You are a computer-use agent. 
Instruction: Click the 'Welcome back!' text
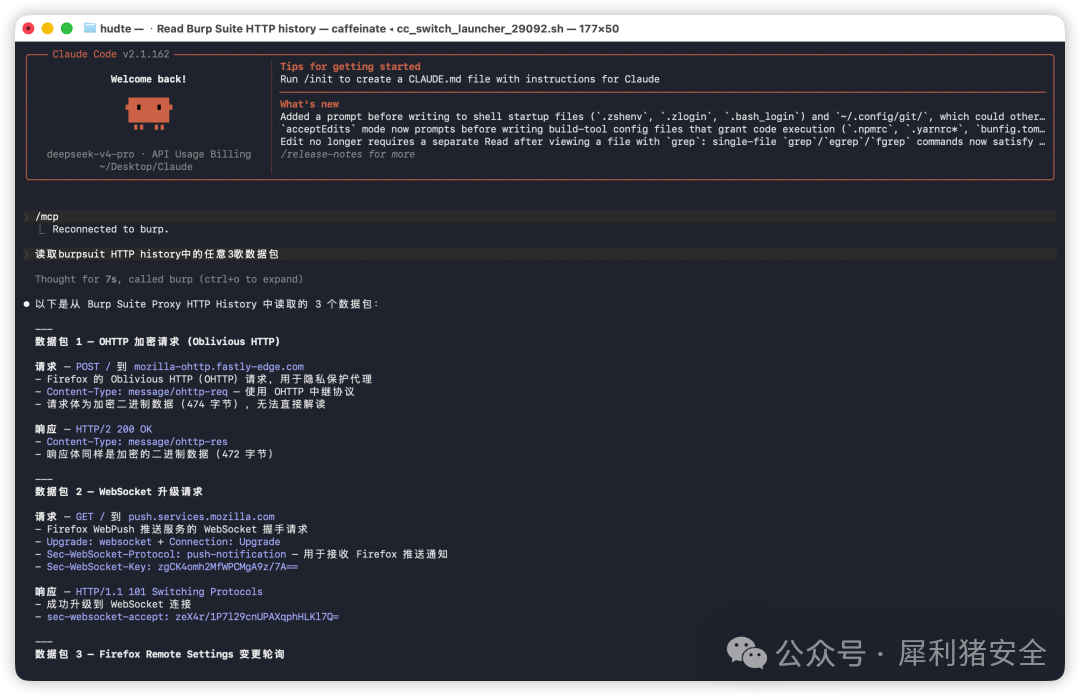tap(149, 79)
